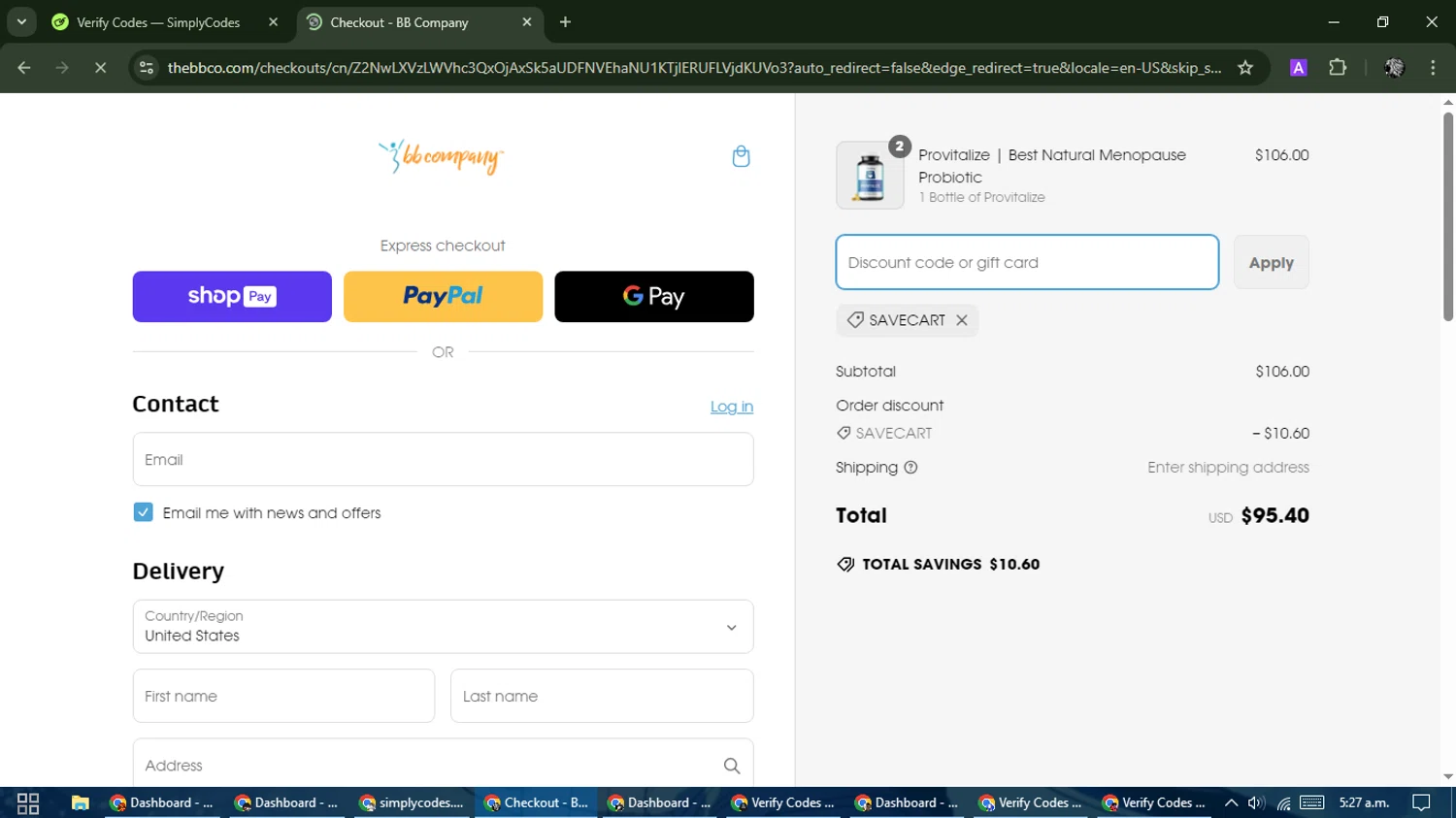Viewport: 1456px width, 818px height.
Task: Open the simplycodes taskbar window
Action: pyautogui.click(x=412, y=802)
